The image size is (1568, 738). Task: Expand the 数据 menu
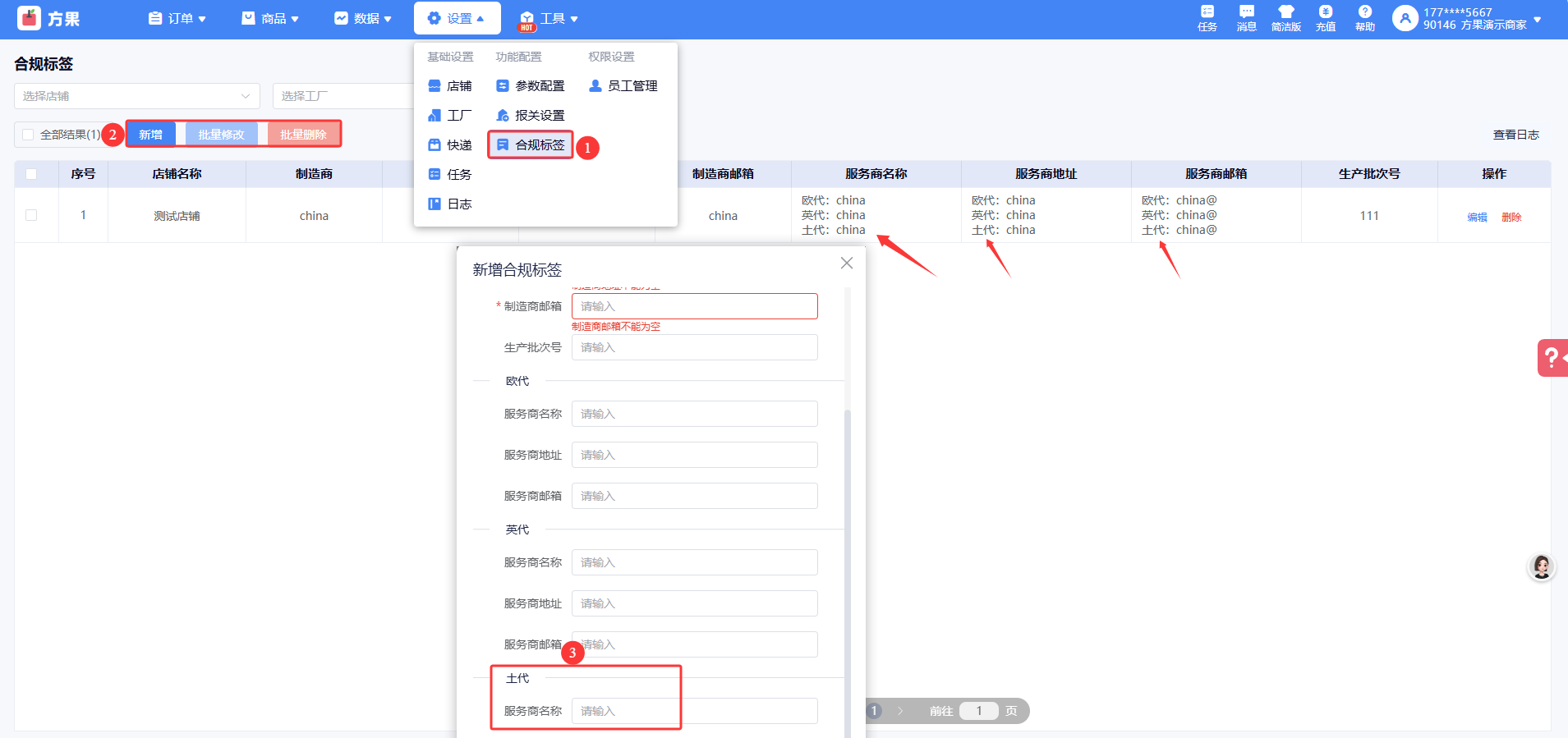coord(363,18)
